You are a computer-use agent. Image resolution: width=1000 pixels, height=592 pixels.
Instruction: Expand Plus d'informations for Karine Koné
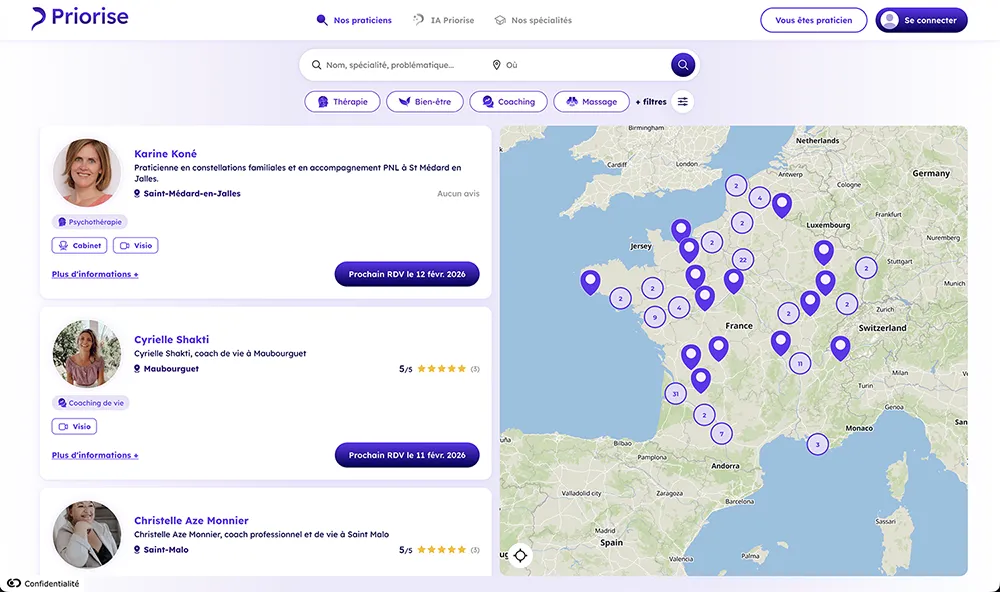click(95, 274)
